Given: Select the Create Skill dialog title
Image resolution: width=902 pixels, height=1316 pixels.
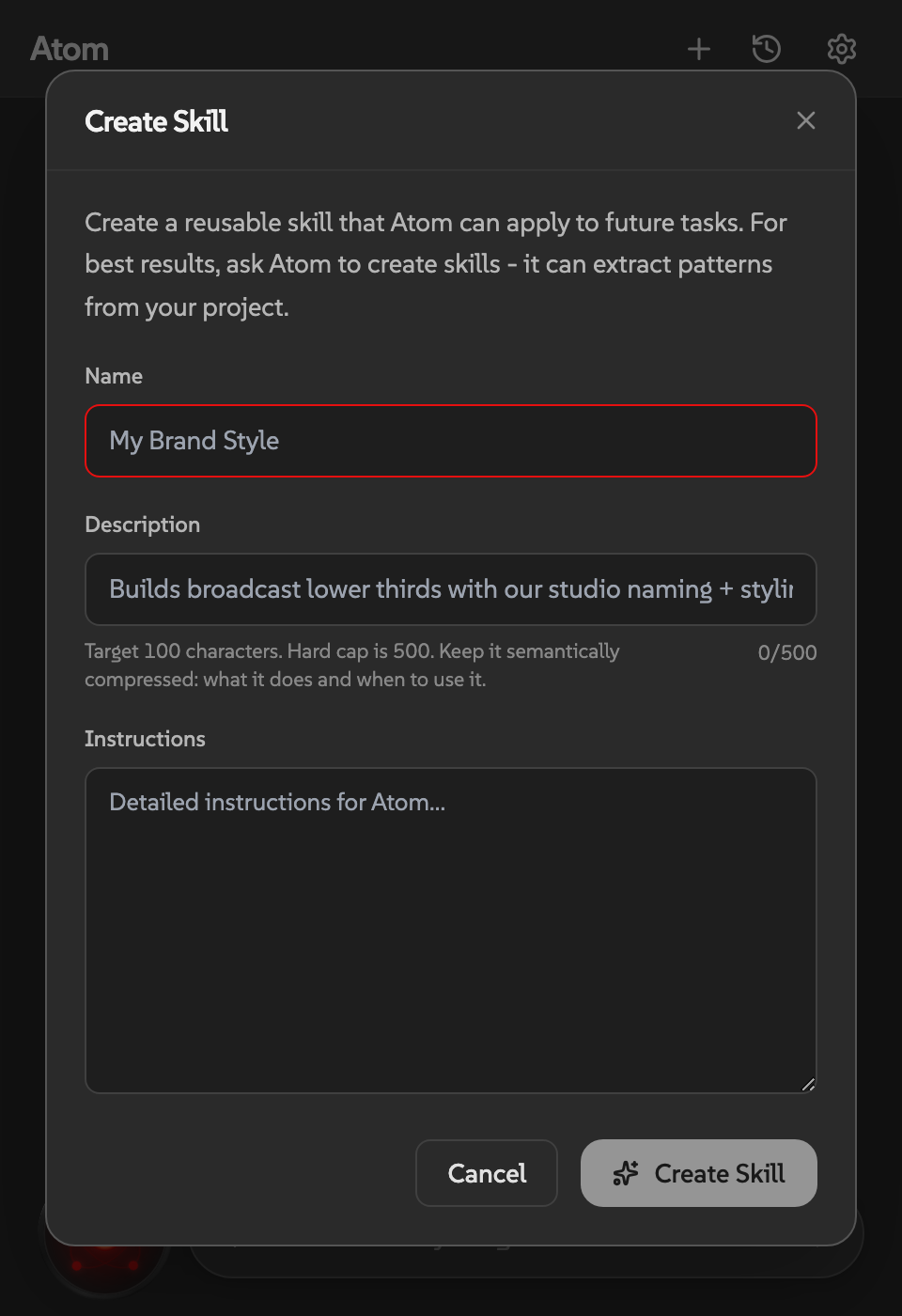Looking at the screenshot, I should click(156, 121).
